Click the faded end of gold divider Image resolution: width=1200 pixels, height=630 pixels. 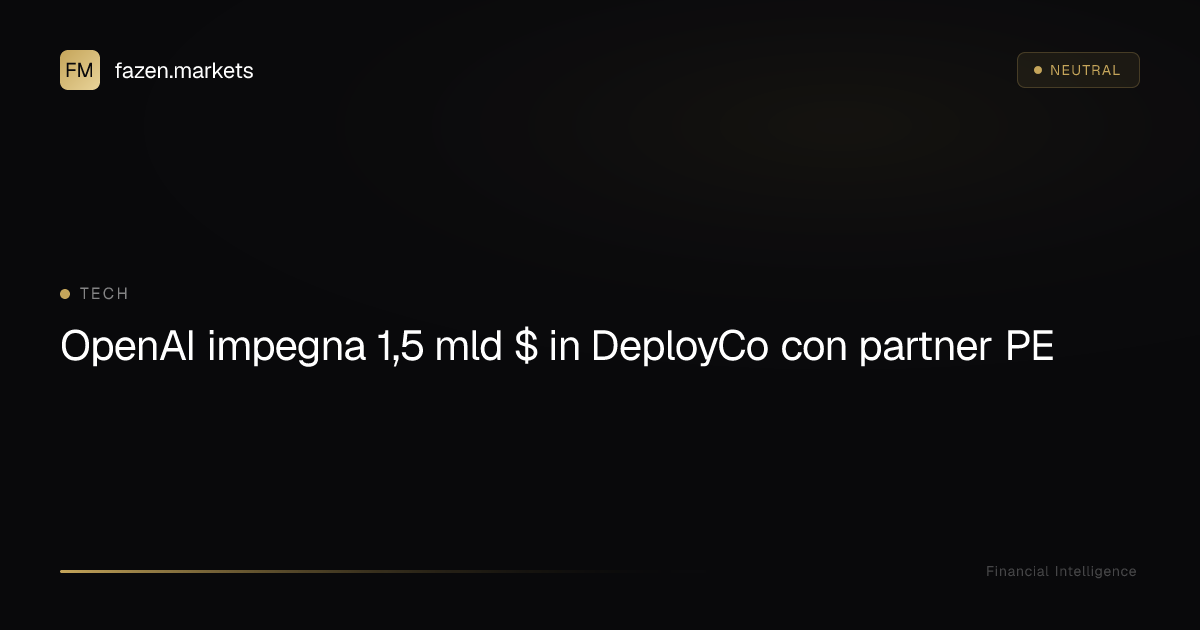600,571
